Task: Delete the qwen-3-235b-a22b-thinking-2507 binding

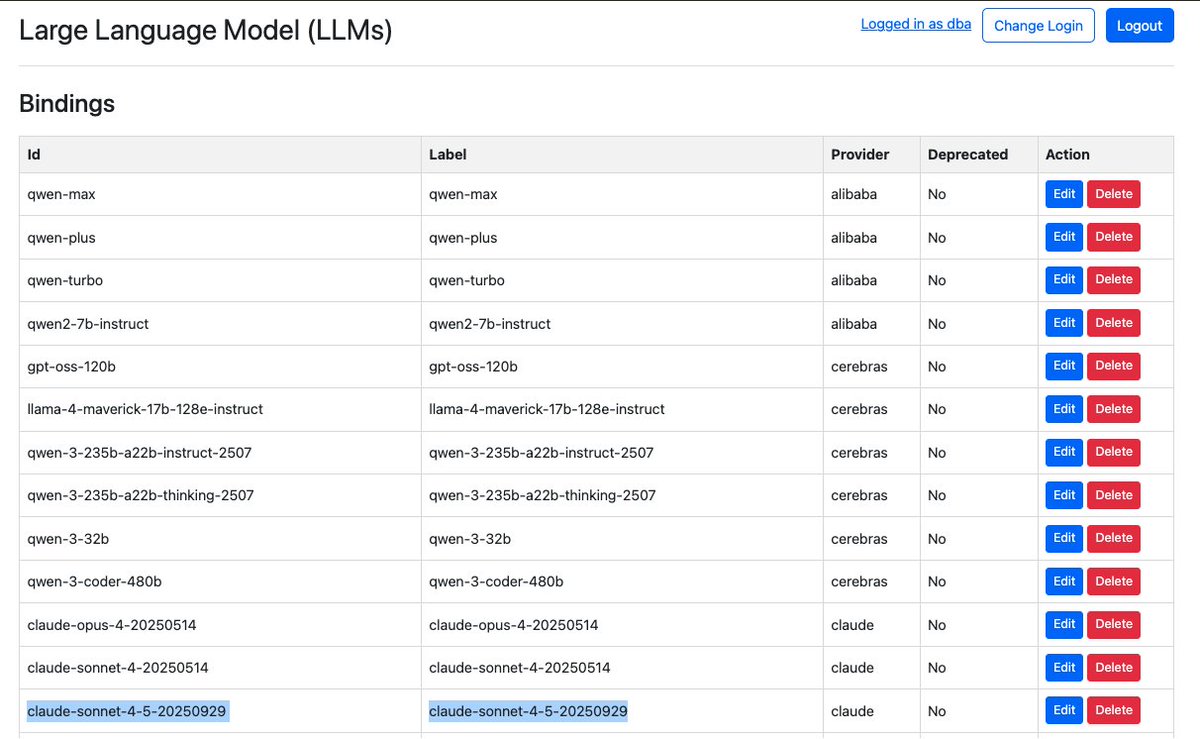Action: point(1114,495)
